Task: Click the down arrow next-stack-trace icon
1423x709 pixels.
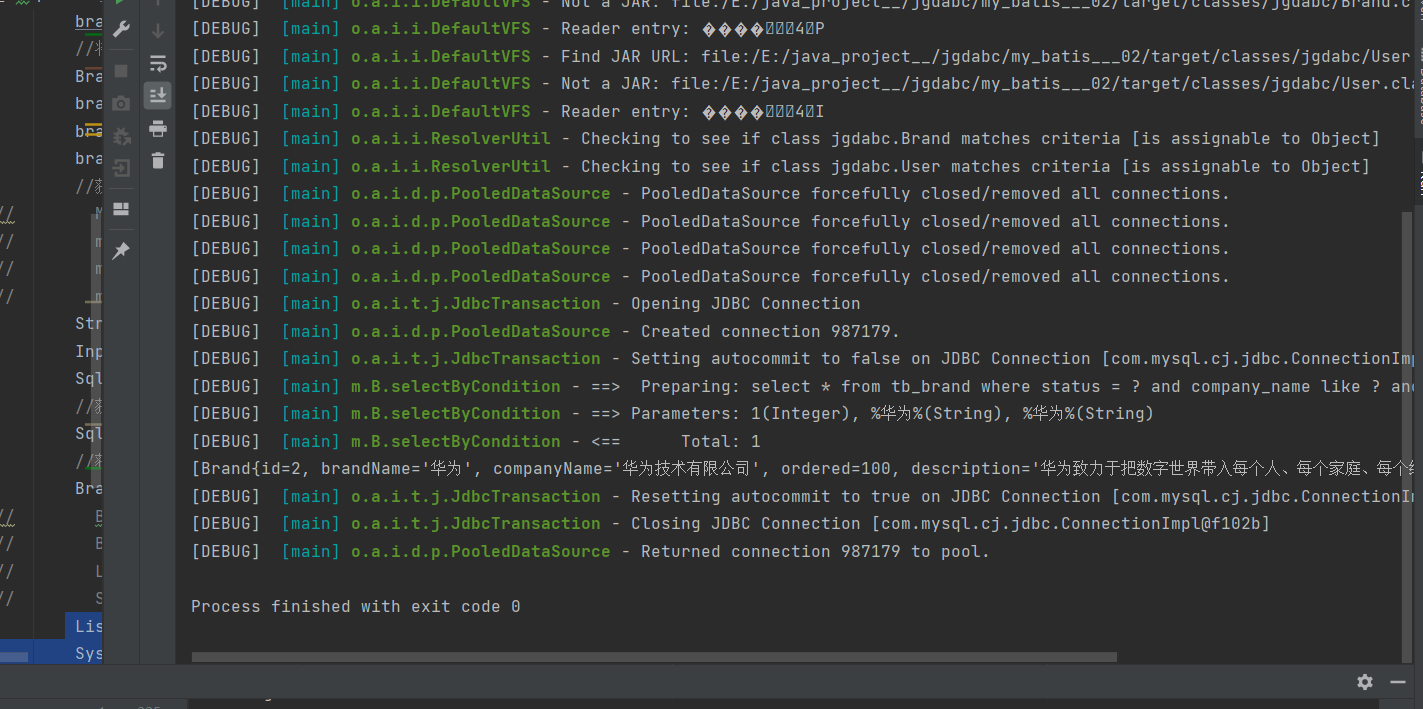Action: 158,31
